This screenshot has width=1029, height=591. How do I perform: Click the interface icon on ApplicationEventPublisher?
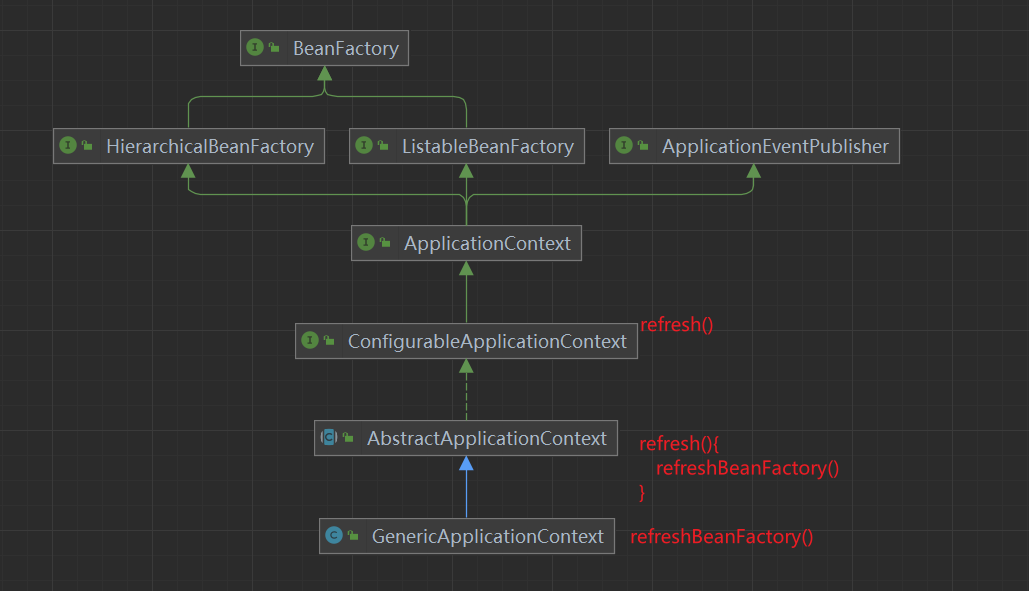tap(624, 145)
